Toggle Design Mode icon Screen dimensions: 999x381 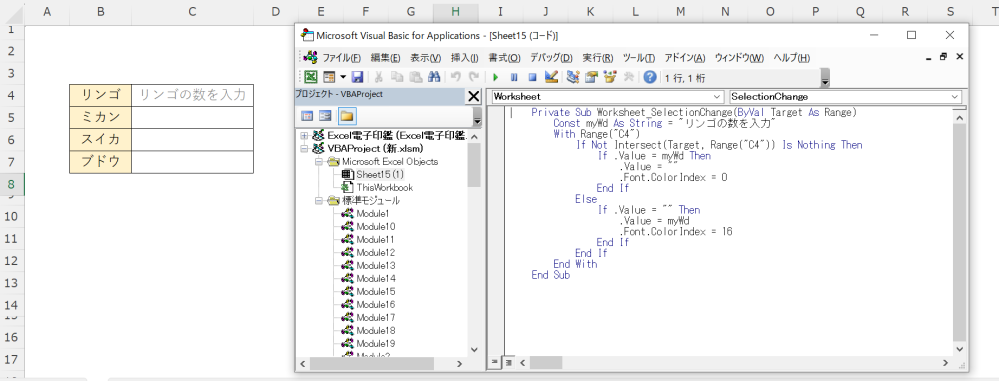[x=551, y=77]
